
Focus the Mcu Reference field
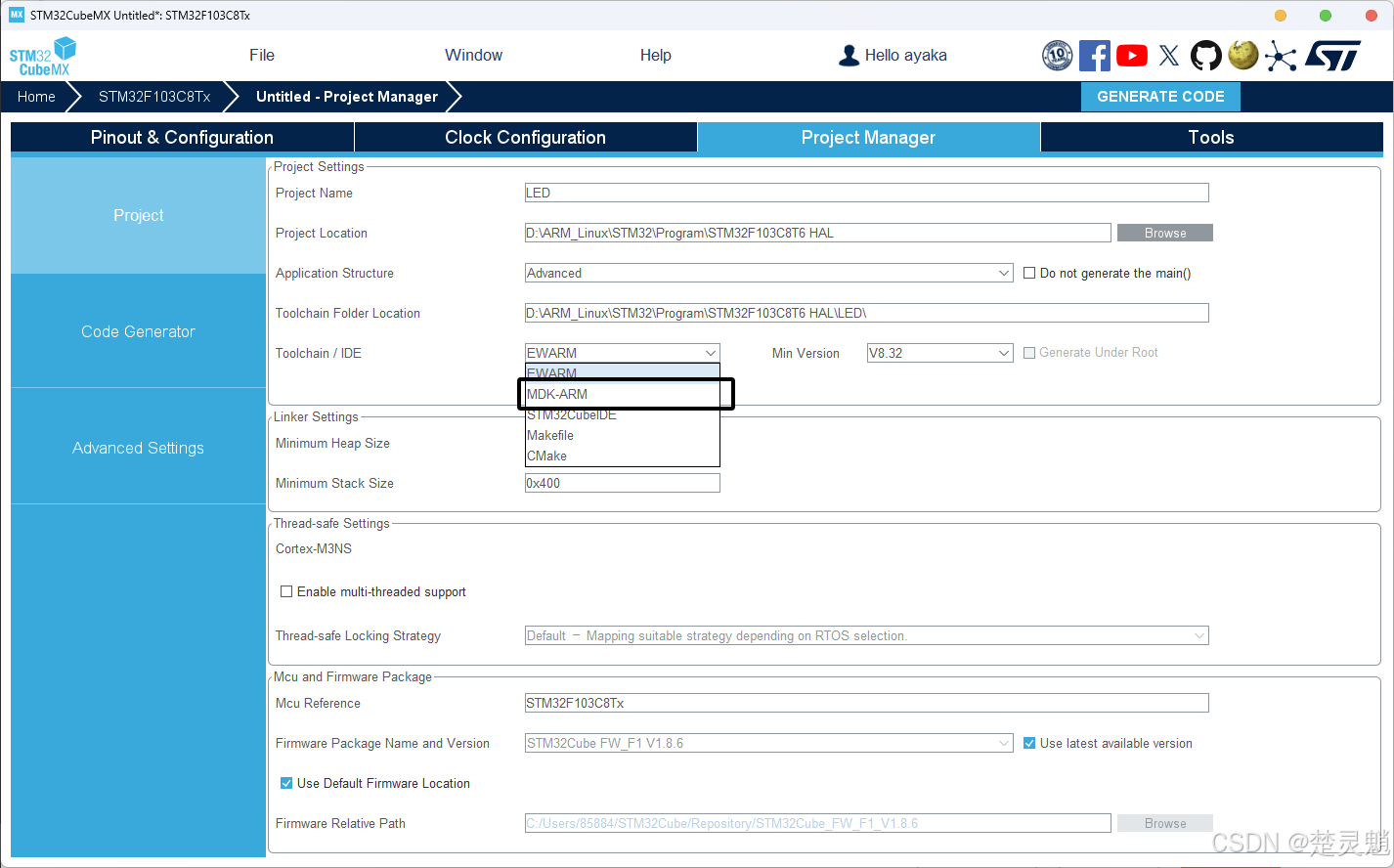click(867, 703)
